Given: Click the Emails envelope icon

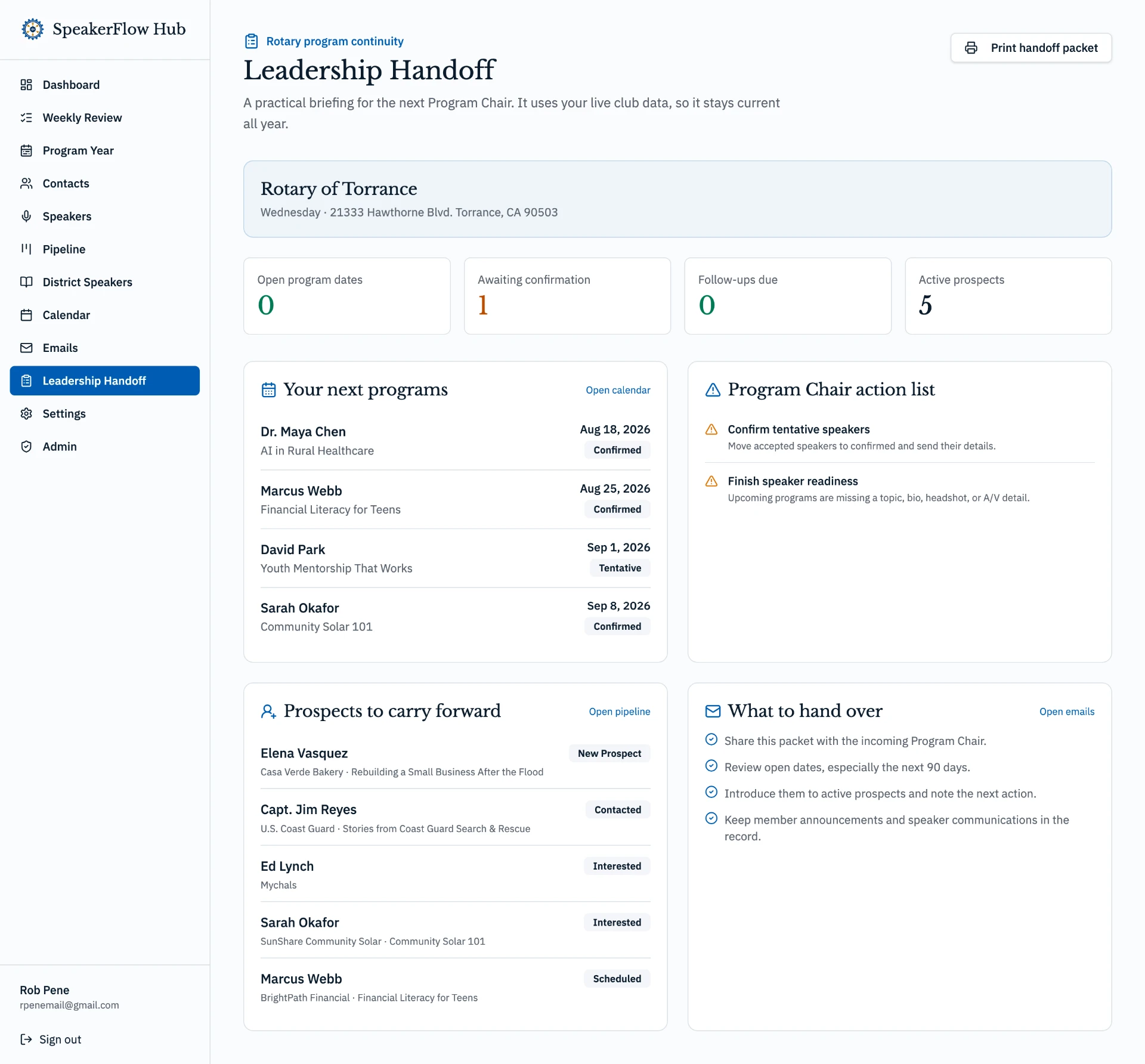Looking at the screenshot, I should 26,348.
